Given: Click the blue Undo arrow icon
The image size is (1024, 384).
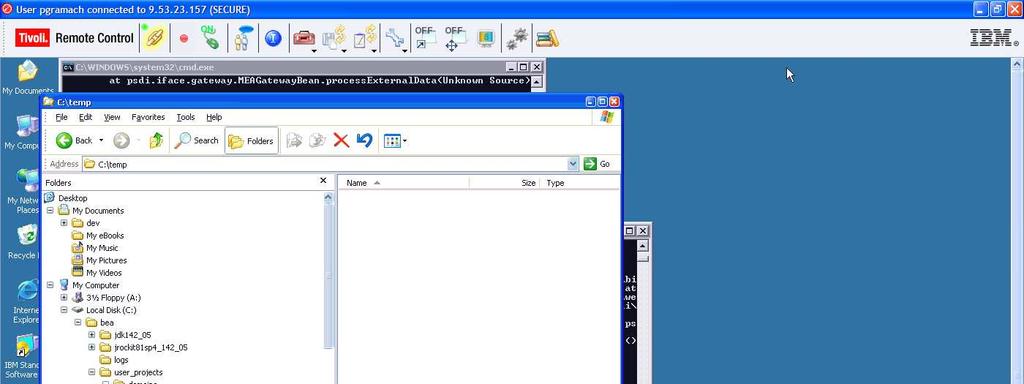Looking at the screenshot, I should [x=364, y=140].
